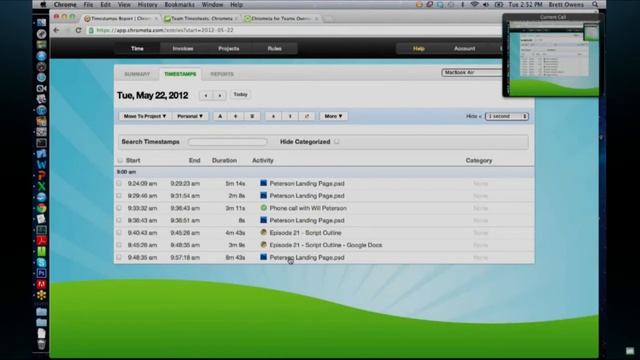This screenshot has width=640, height=360.
Task: Click the Spotlight magnifier in the menu bar
Action: tap(595, 4)
